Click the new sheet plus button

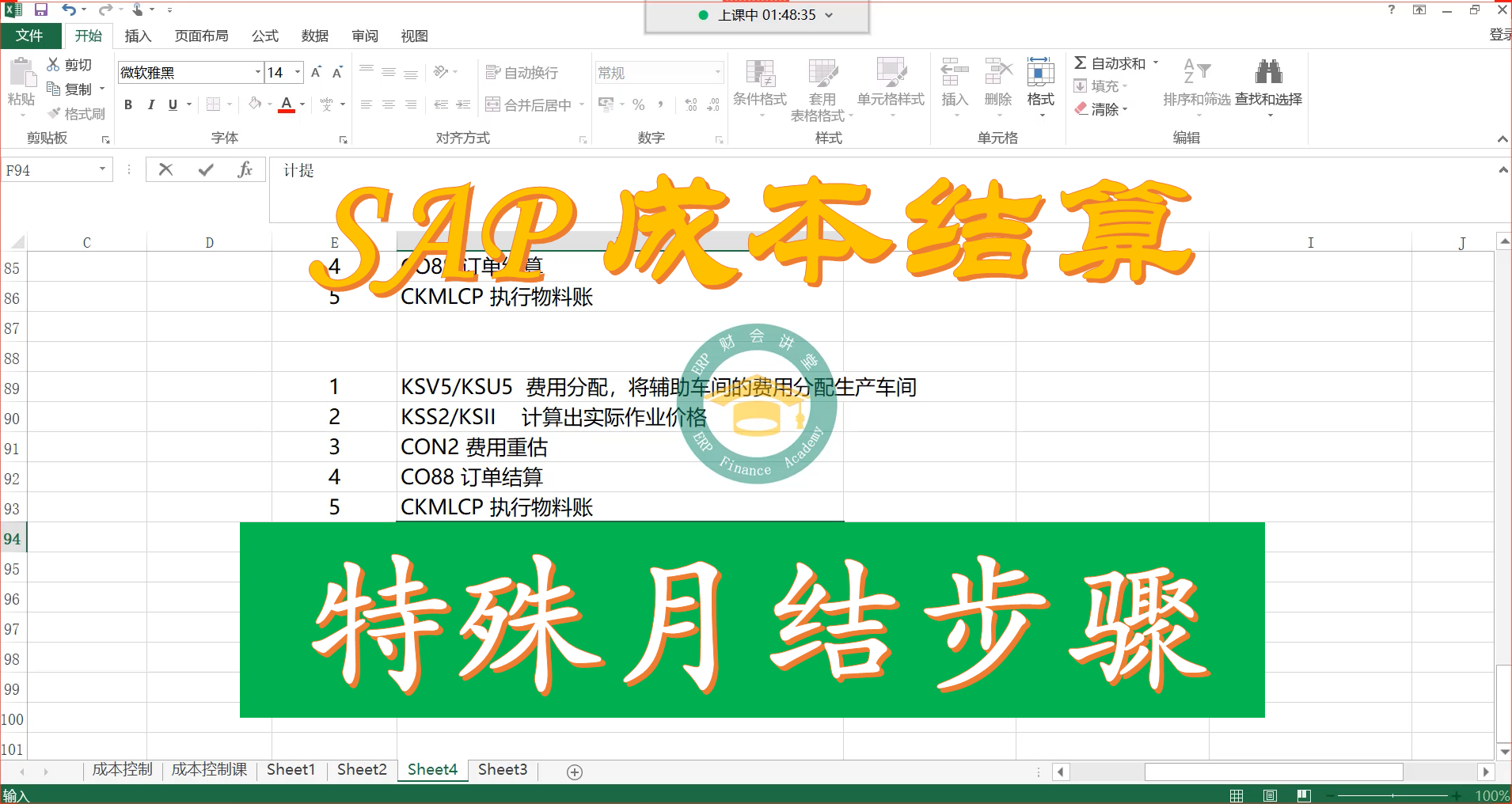pos(576,771)
